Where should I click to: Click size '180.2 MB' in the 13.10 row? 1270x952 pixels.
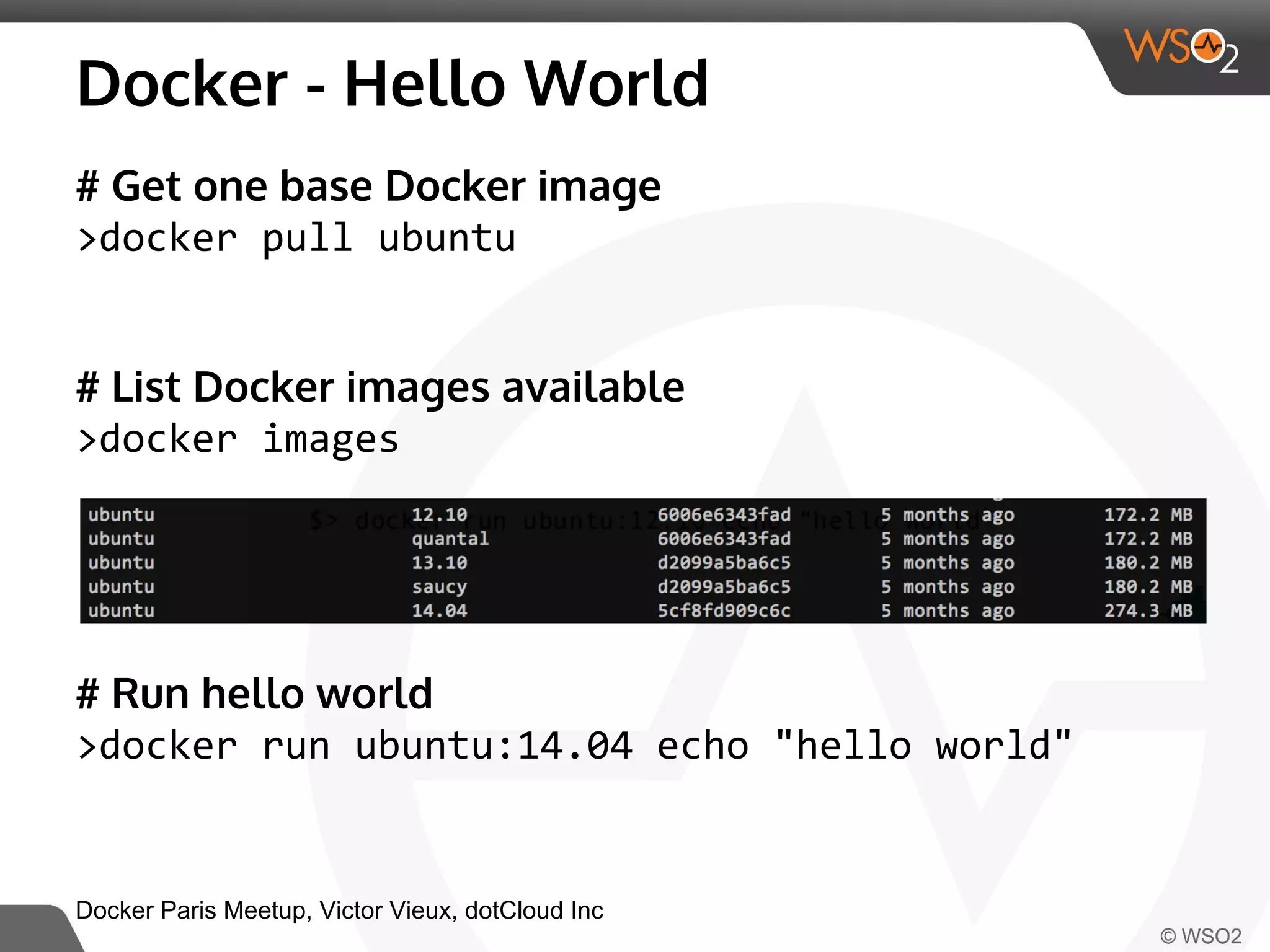tap(1148, 563)
